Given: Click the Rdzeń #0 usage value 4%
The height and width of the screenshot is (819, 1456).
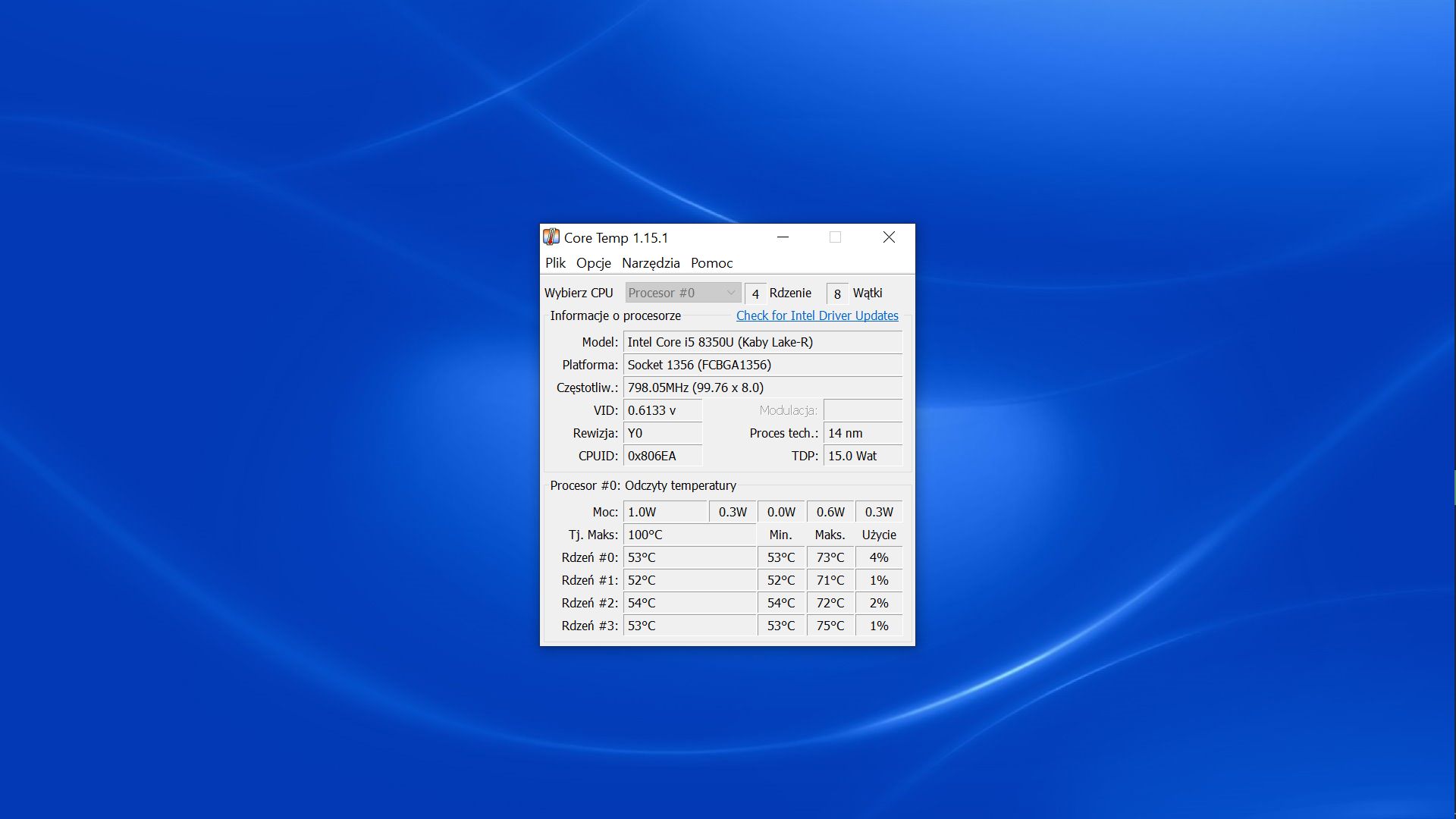Looking at the screenshot, I should coord(879,557).
